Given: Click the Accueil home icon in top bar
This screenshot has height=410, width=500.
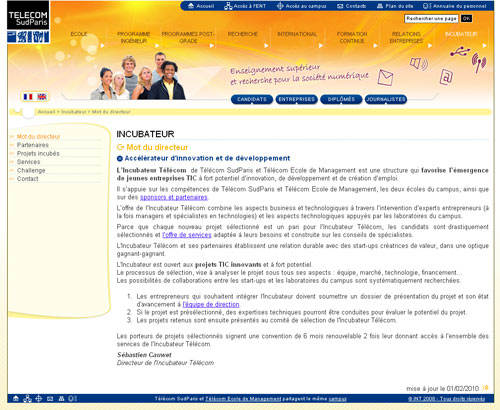Looking at the screenshot, I should point(191,6).
